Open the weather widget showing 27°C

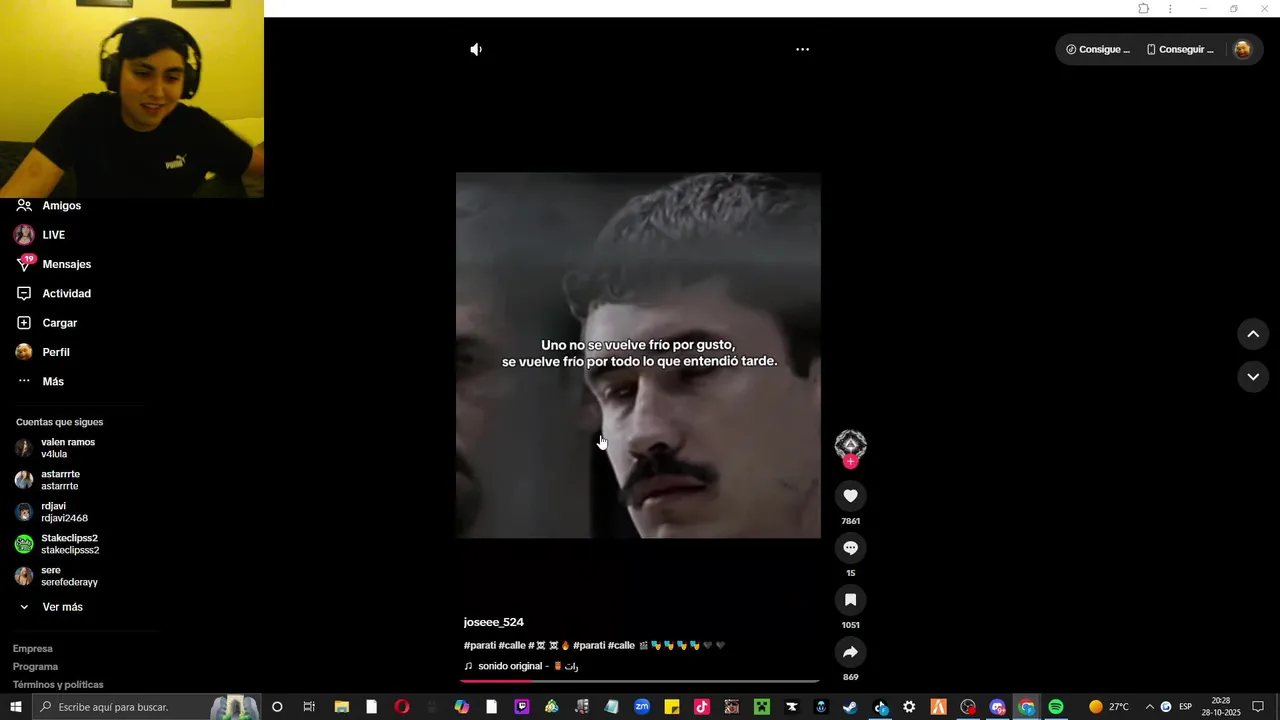pyautogui.click(x=1109, y=707)
